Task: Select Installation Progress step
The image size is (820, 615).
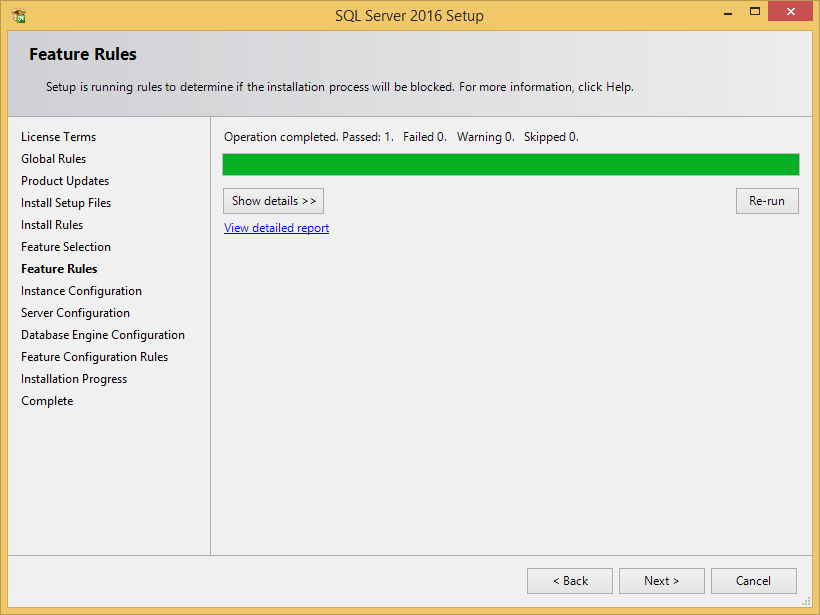Action: (x=74, y=379)
